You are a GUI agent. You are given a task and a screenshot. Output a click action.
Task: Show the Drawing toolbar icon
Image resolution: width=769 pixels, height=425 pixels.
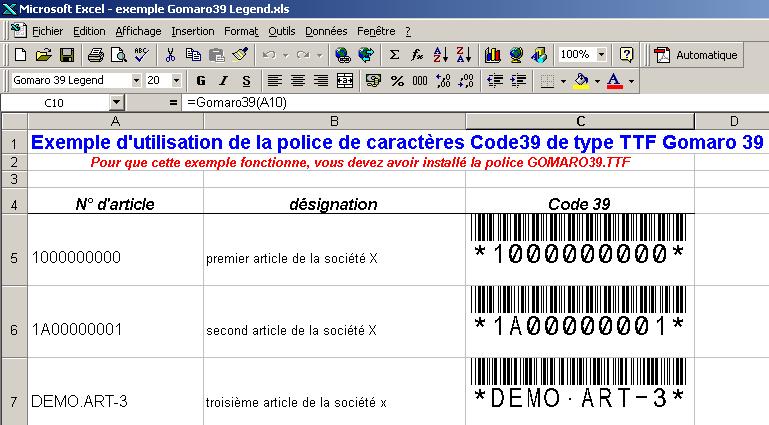click(x=539, y=55)
